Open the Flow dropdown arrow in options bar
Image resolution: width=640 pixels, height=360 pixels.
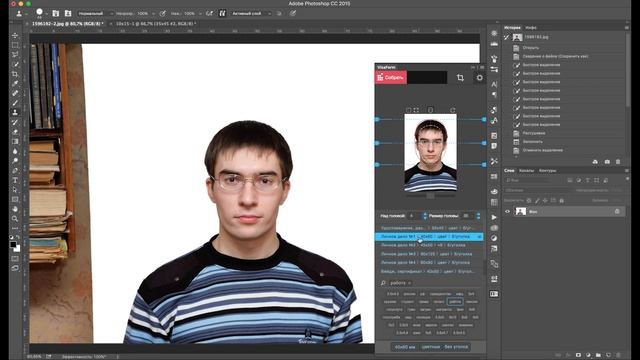tap(200, 13)
